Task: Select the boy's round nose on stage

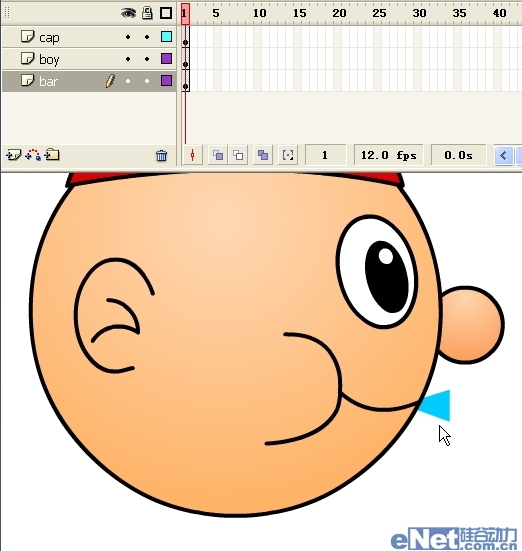Action: pos(472,325)
